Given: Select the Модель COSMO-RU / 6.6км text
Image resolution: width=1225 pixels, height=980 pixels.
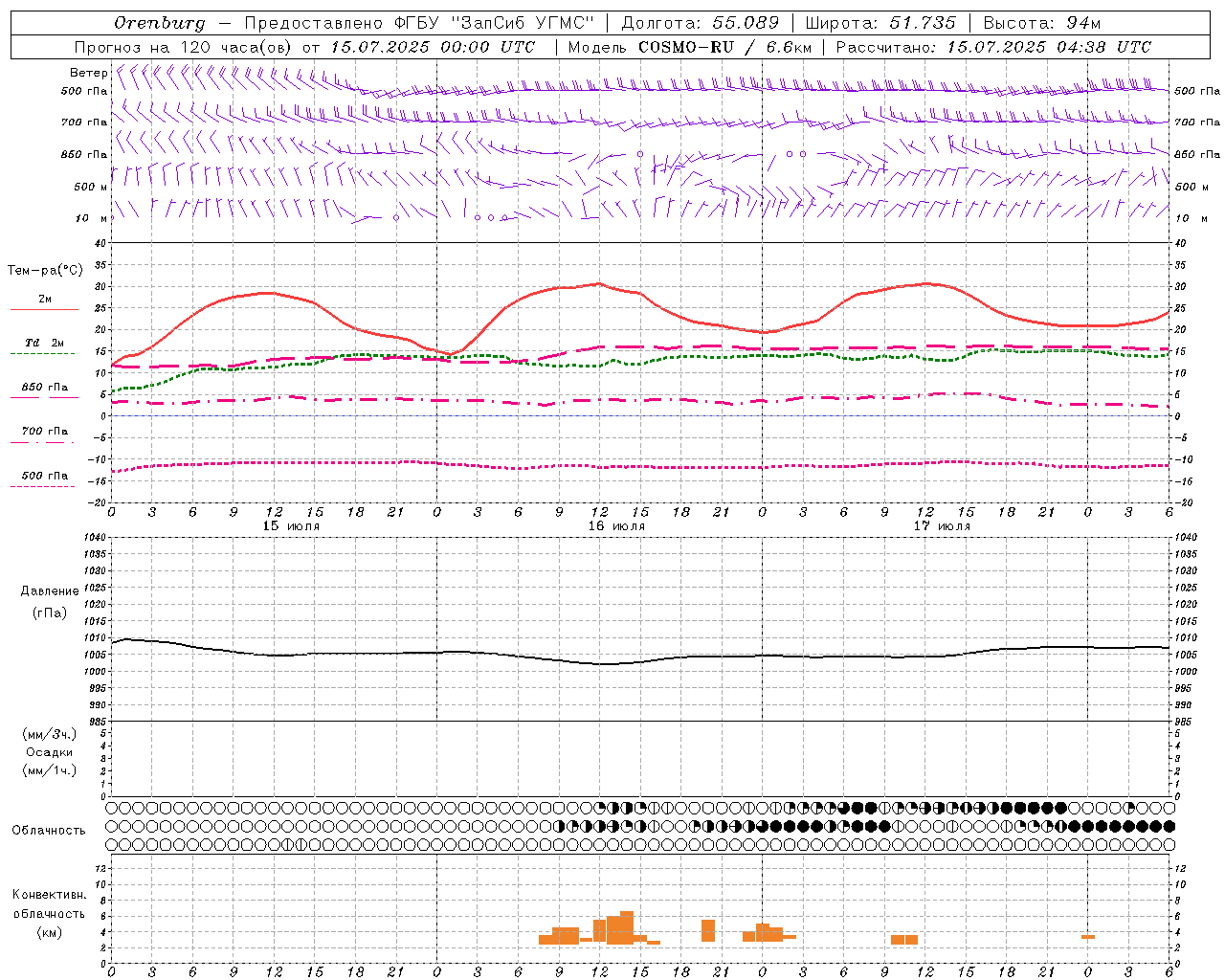Looking at the screenshot, I should [x=690, y=47].
